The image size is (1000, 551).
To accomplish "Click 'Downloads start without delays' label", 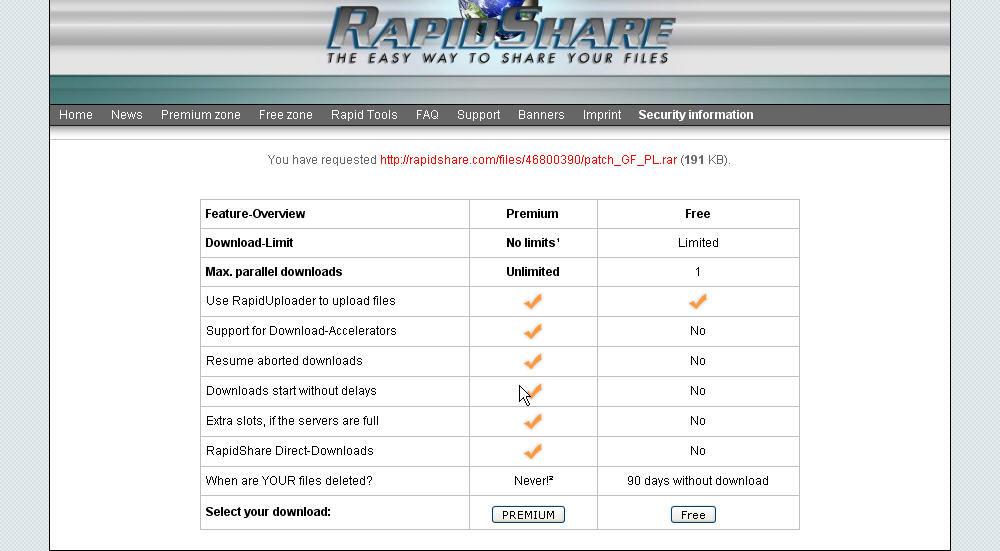I will 291,391.
